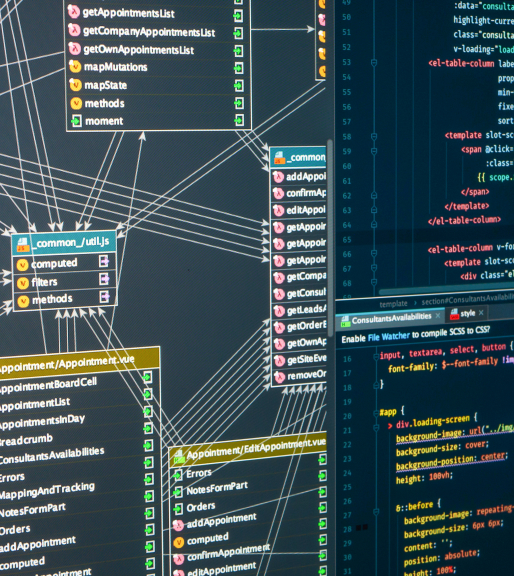Click the variable icon beside computed in EditAppointment.vue
The height and width of the screenshot is (576, 514).
click(x=179, y=542)
